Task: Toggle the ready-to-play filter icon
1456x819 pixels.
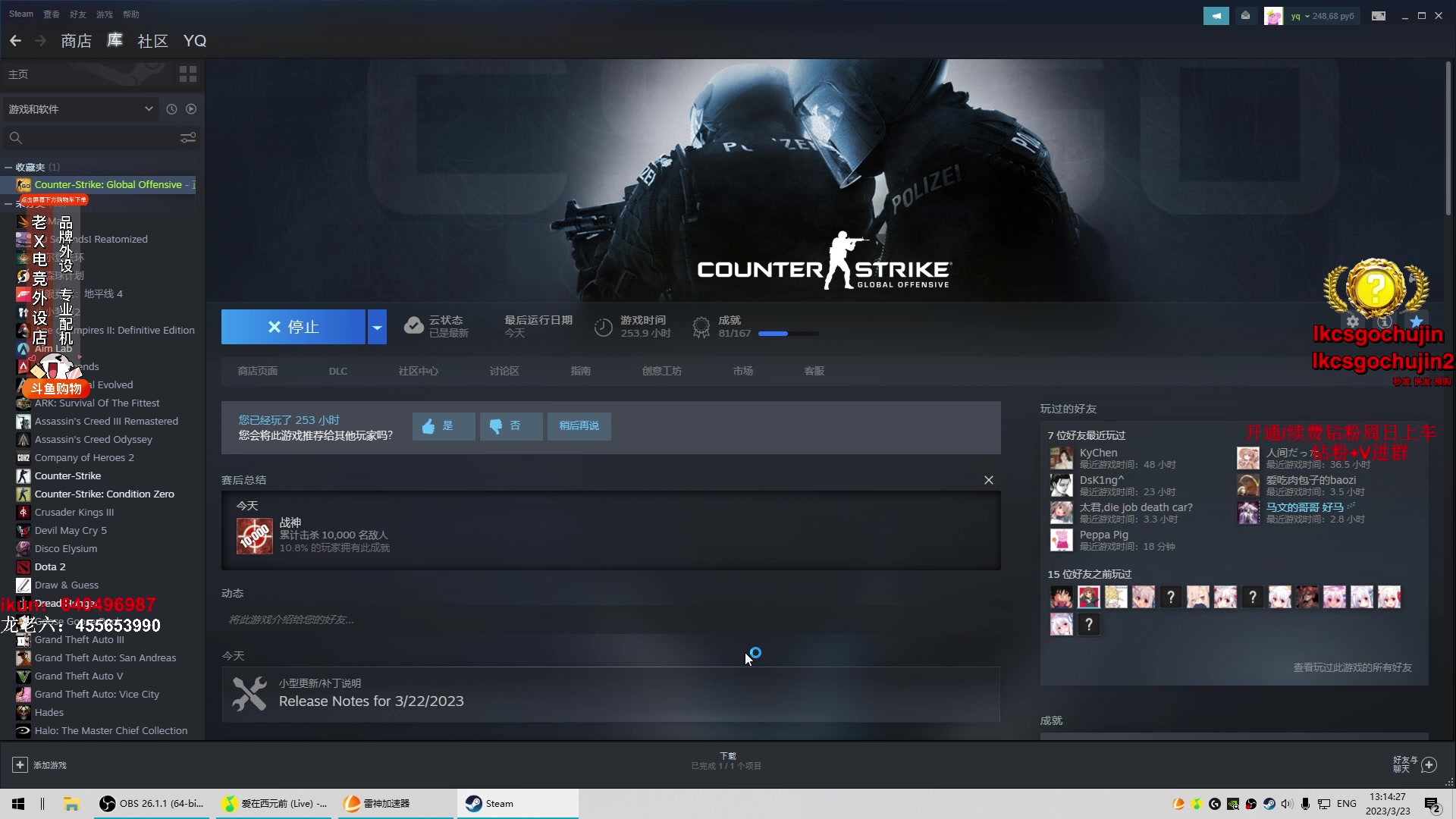Action: coord(191,109)
